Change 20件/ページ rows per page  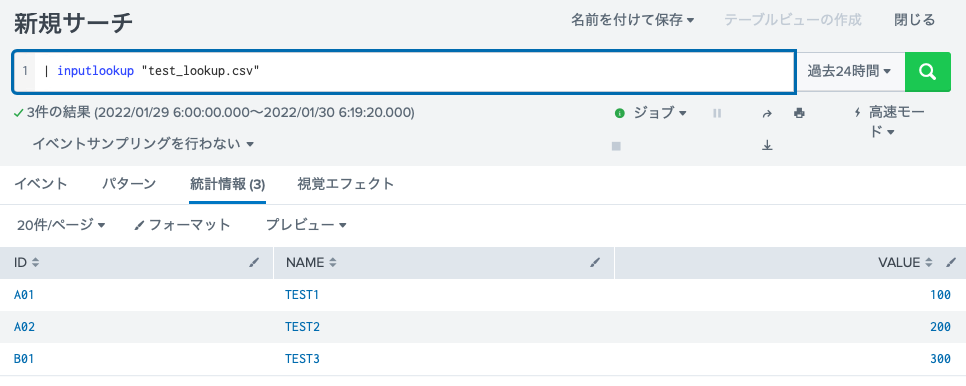61,225
